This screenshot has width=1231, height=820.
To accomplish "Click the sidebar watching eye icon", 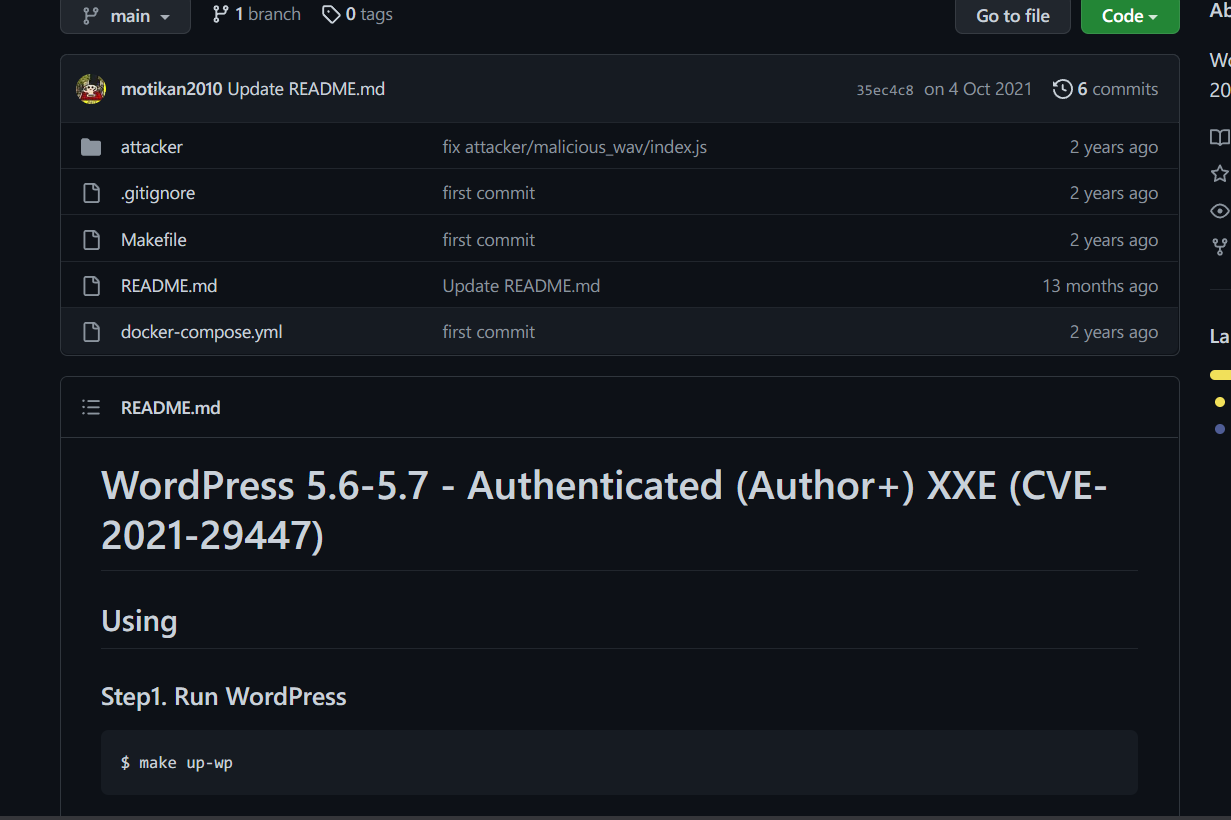I will pyautogui.click(x=1220, y=211).
